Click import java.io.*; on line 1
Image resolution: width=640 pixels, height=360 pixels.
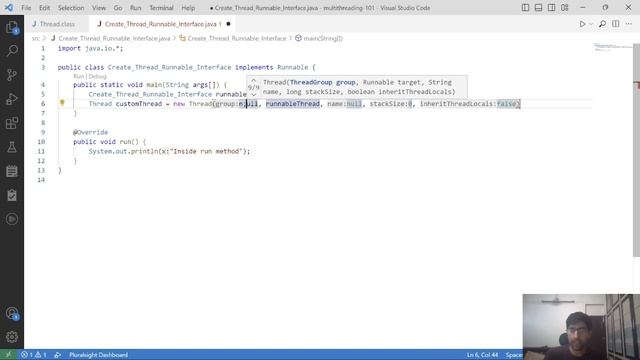[90, 48]
